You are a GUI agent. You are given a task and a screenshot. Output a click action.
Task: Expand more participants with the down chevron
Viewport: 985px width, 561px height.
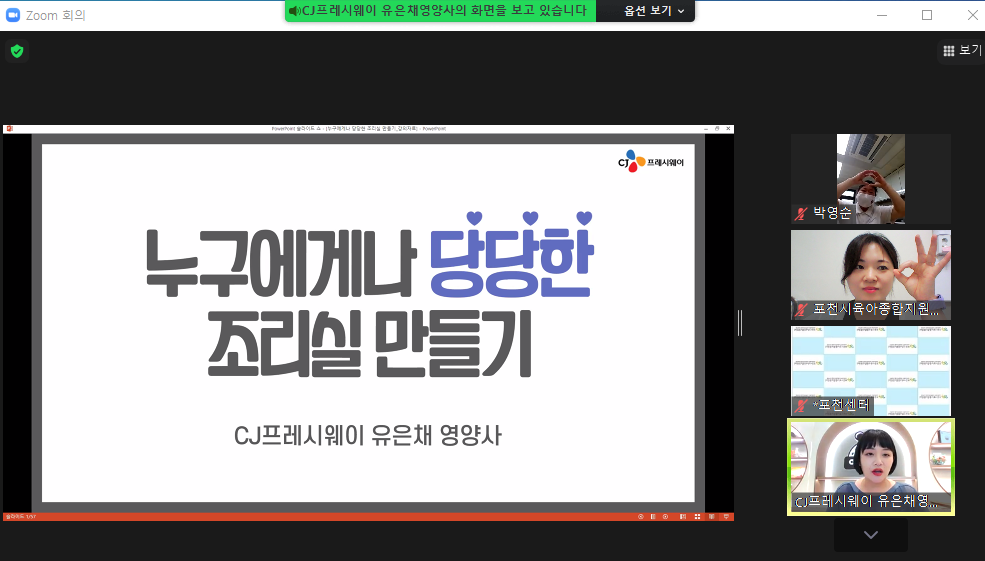tap(870, 535)
